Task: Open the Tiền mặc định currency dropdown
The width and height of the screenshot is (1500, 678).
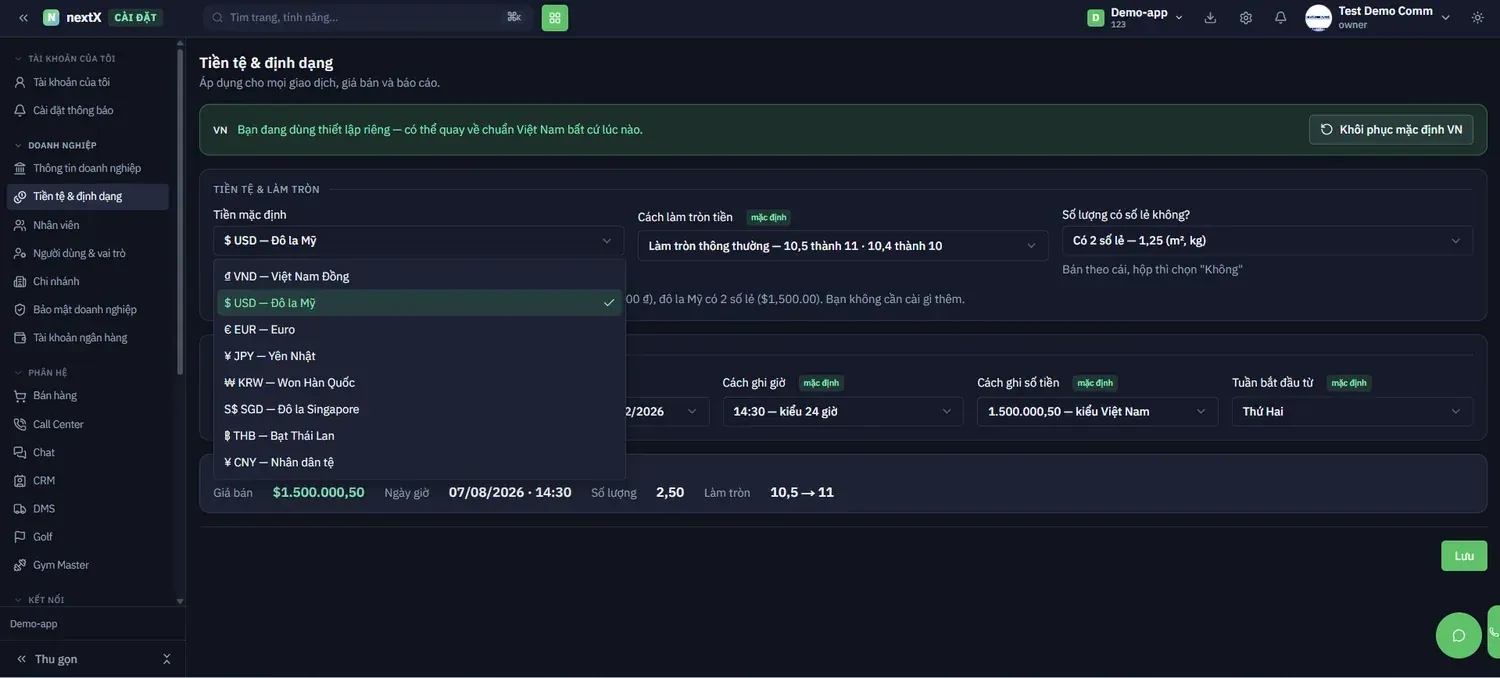Action: coord(418,240)
